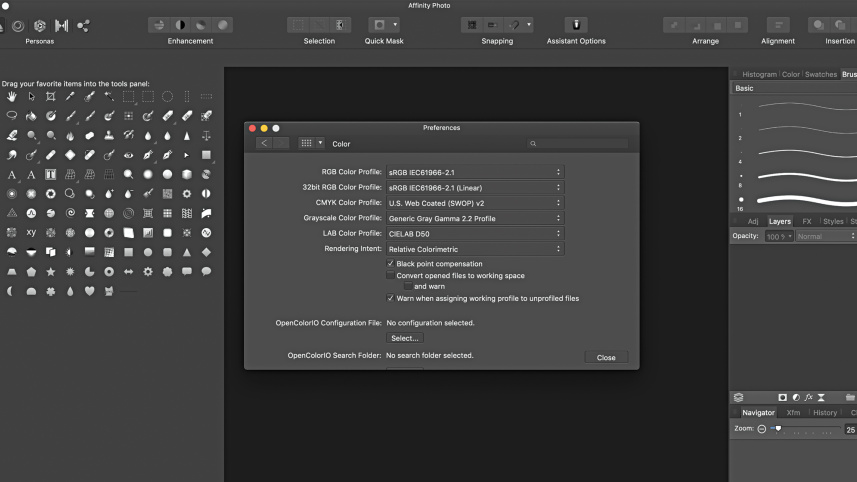857x482 pixels.
Task: Click the Close button in Preferences
Action: tap(606, 357)
